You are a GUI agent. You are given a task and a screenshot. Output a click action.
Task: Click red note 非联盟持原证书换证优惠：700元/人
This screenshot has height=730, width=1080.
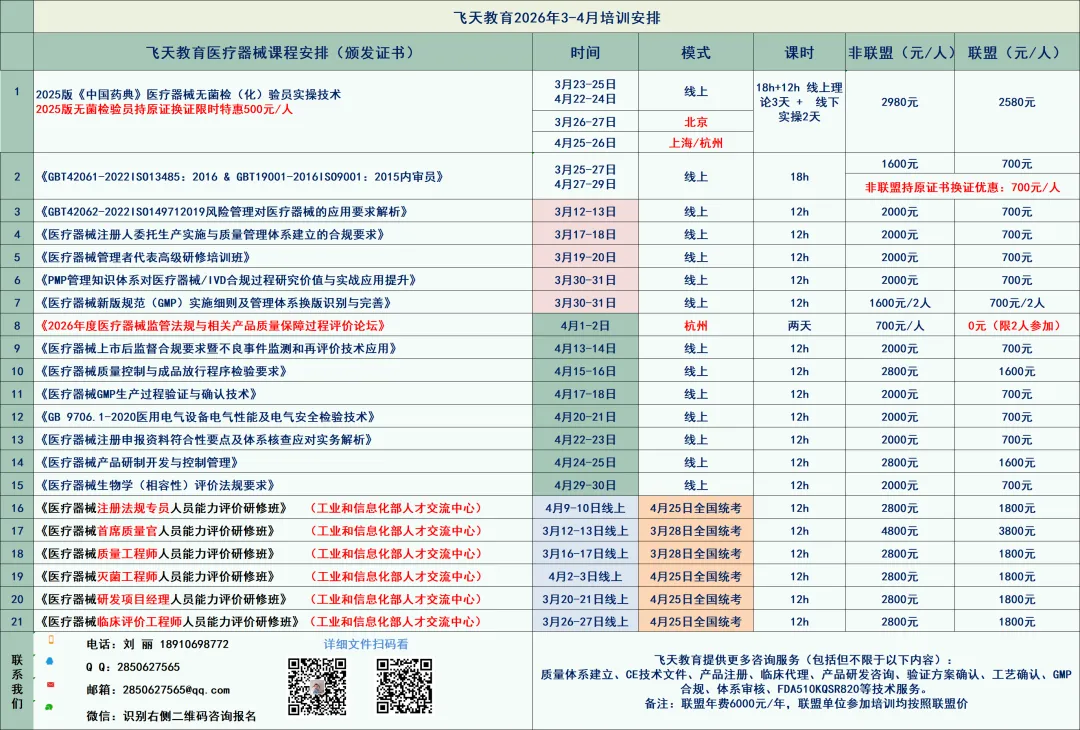pyautogui.click(x=962, y=187)
